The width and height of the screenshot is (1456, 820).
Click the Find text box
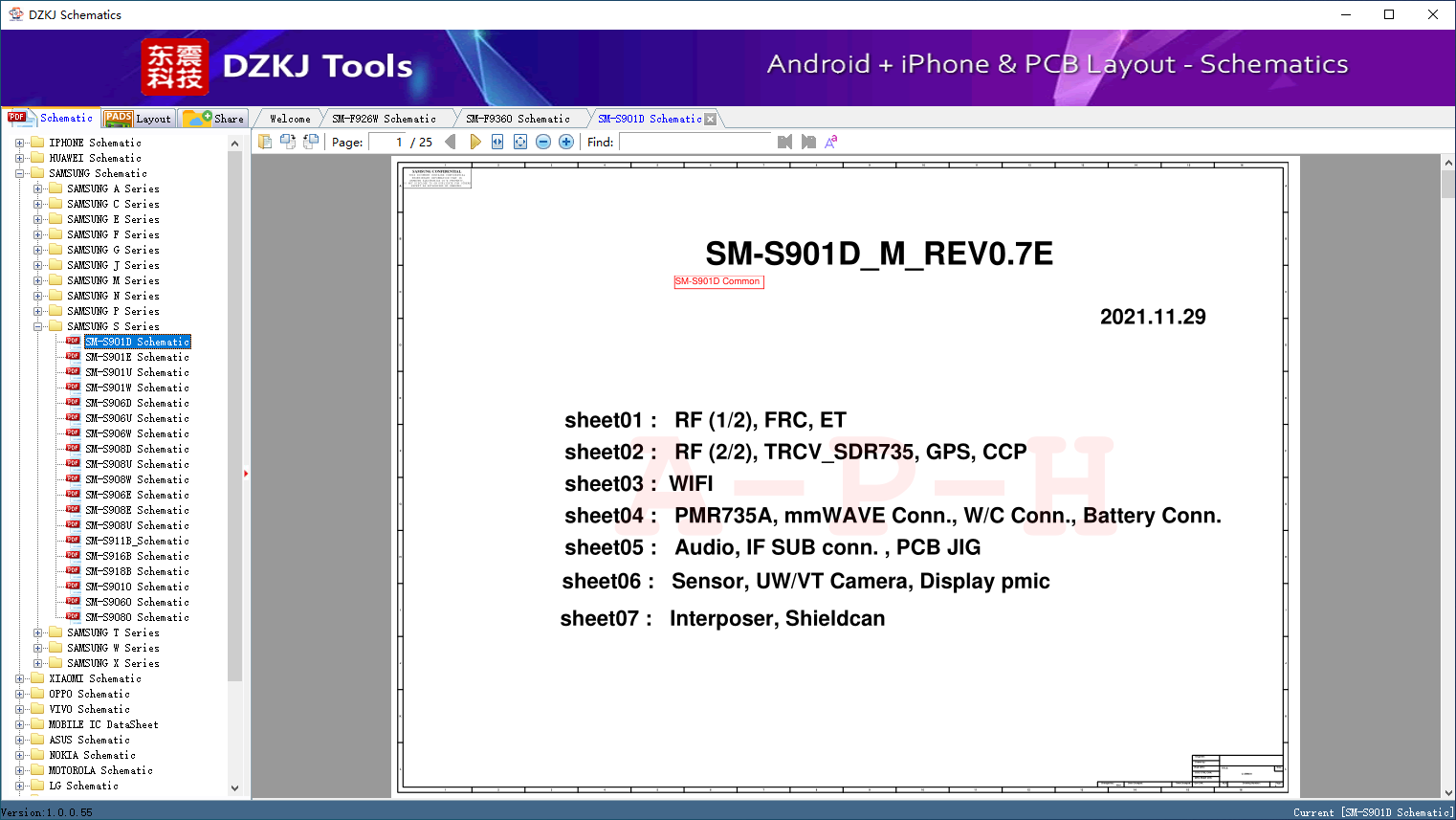(x=695, y=142)
